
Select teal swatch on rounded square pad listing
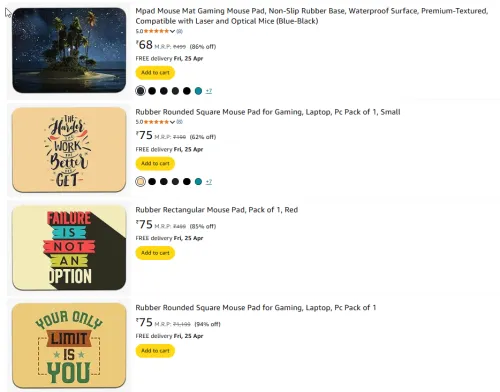(x=198, y=181)
